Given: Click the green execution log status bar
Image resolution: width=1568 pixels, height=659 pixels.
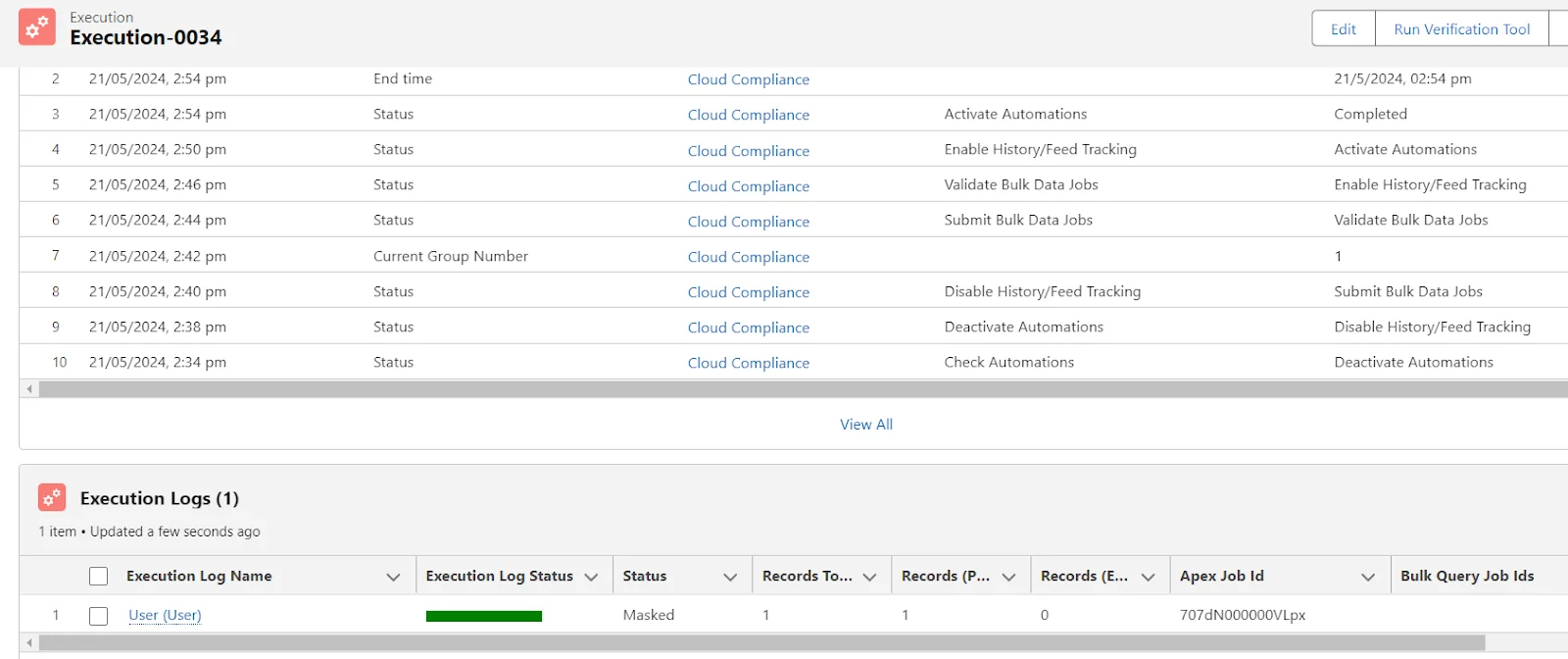Looking at the screenshot, I should [484, 616].
